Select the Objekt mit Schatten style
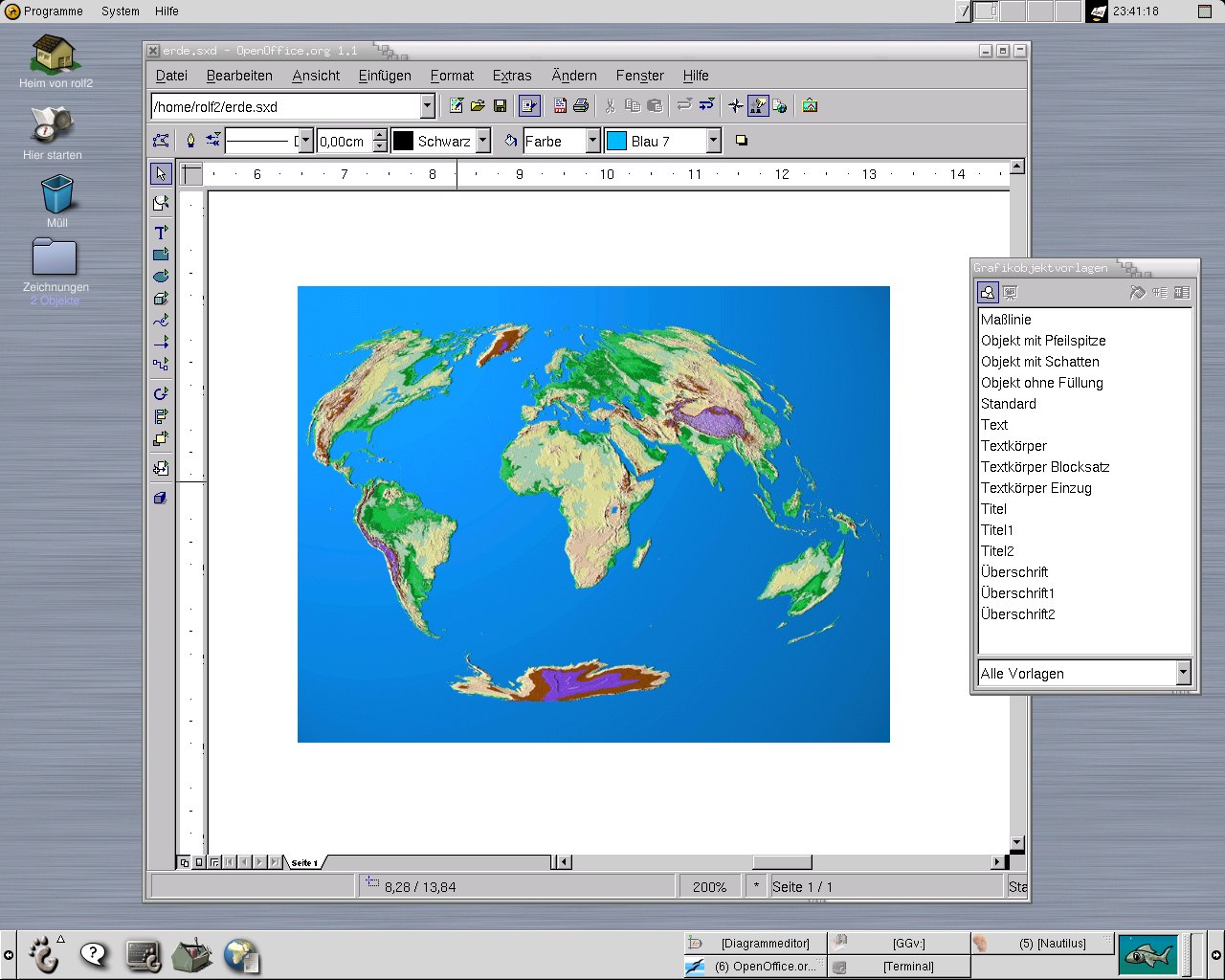The image size is (1225, 980). click(x=1039, y=362)
